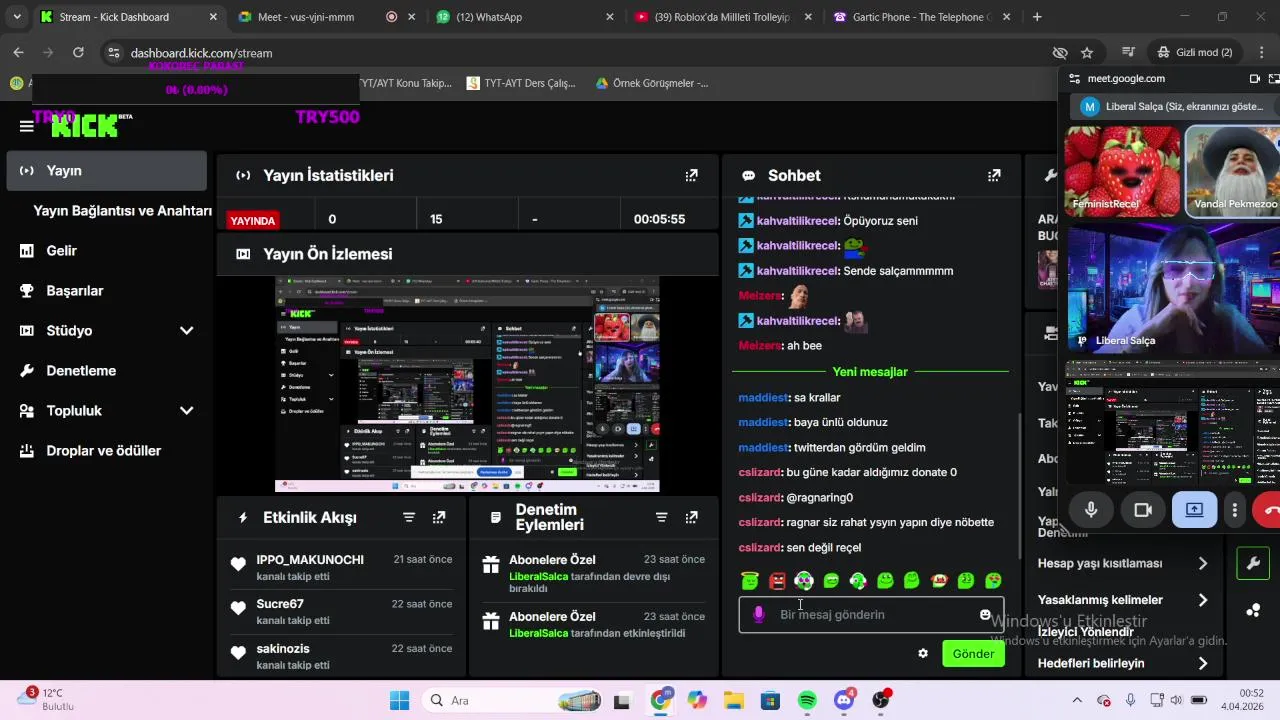Open Başarılar sidebar item

[x=106, y=291]
